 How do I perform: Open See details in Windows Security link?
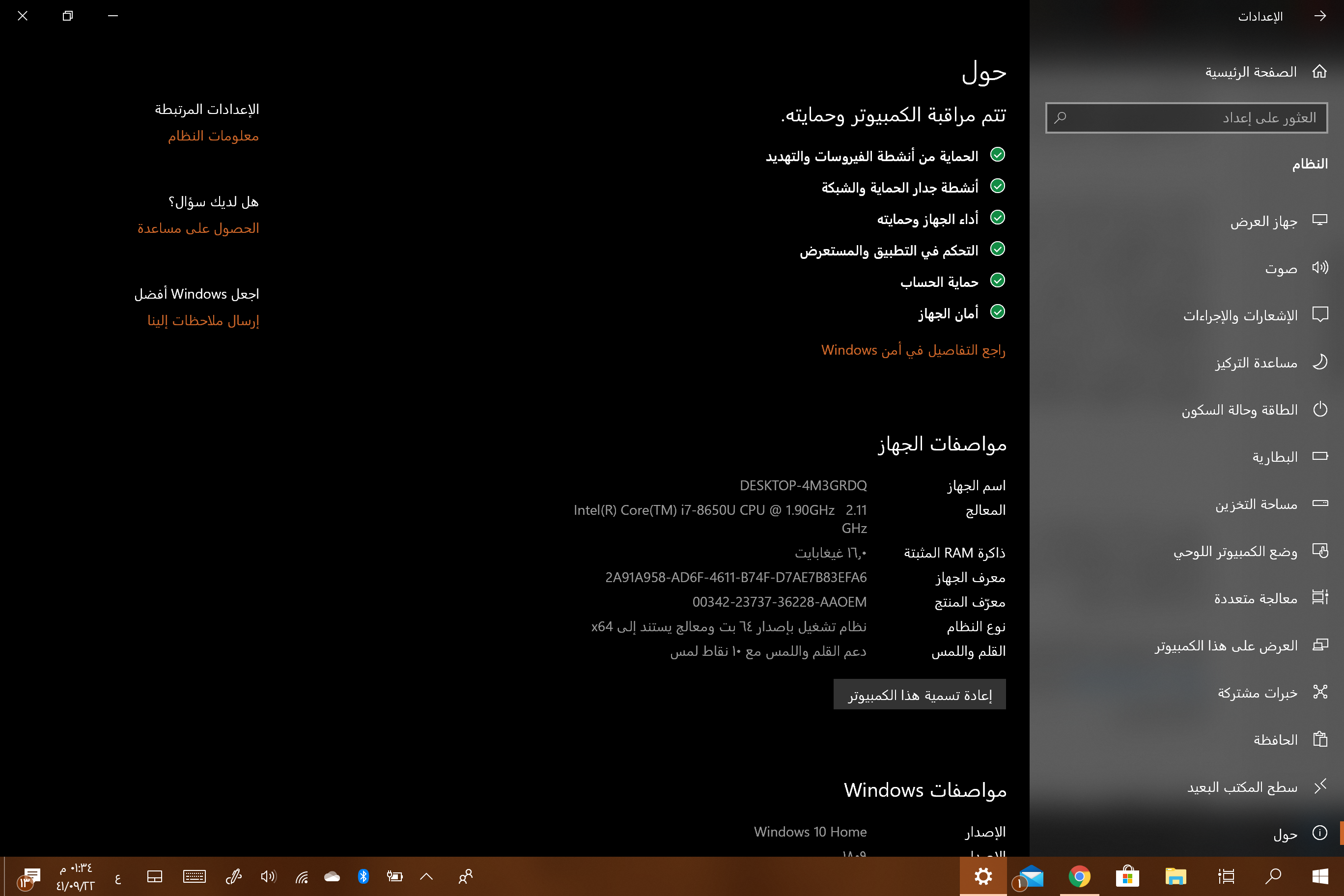pos(913,350)
